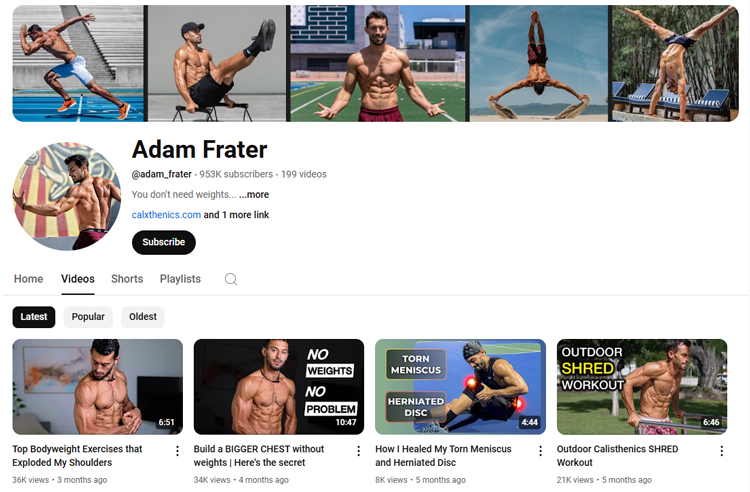750x492 pixels.
Task: Select the Oldest sort chip
Action: tap(143, 317)
